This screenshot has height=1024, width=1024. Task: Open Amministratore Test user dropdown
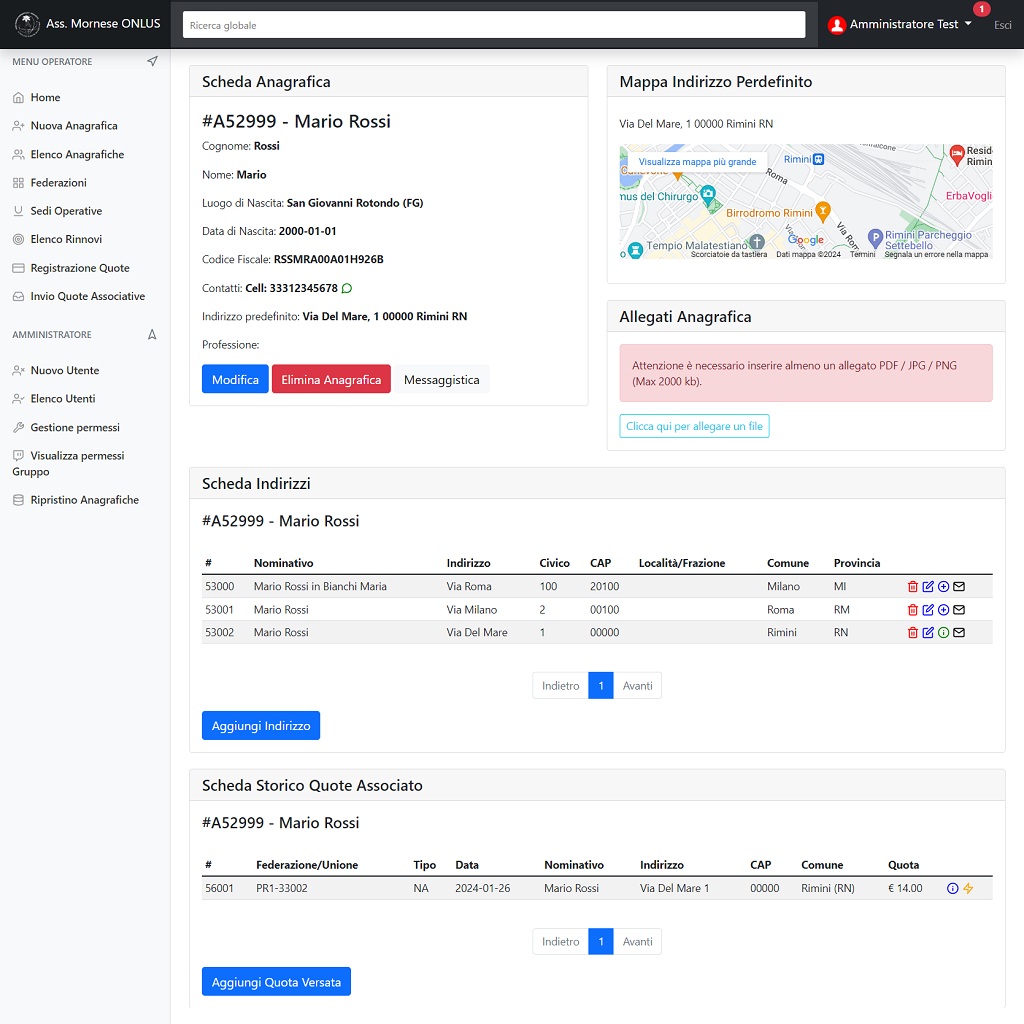coord(900,24)
